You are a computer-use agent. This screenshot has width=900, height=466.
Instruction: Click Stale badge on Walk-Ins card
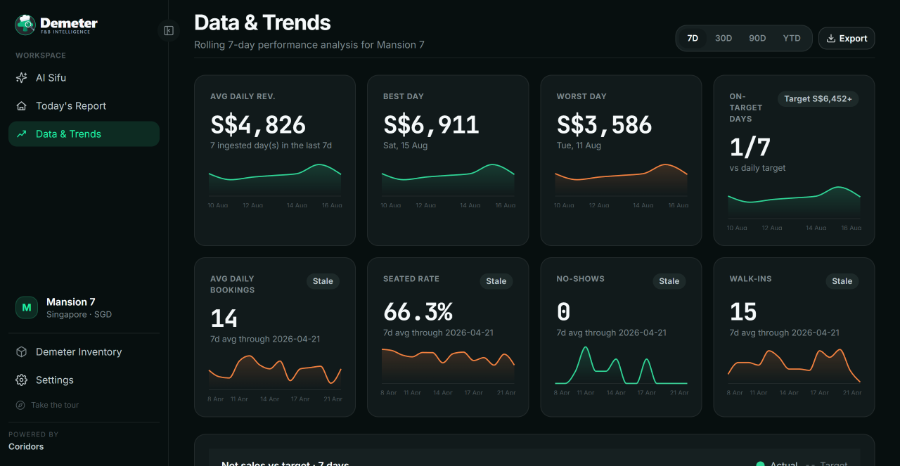(x=842, y=281)
